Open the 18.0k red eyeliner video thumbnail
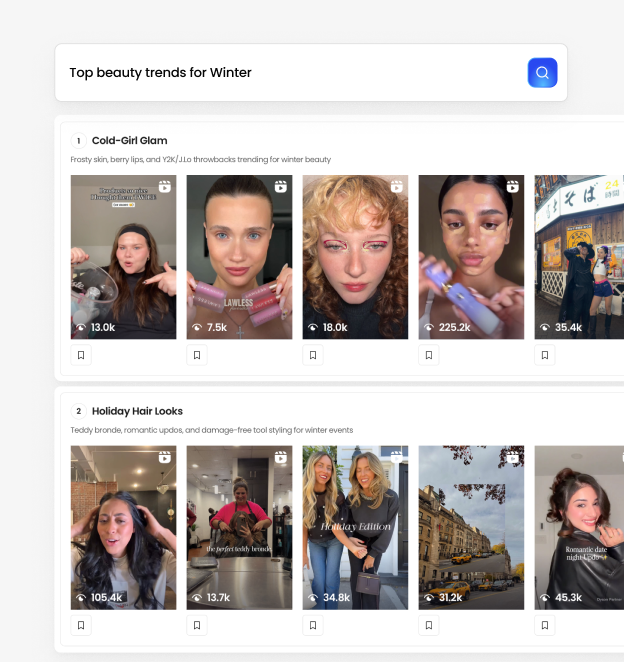The image size is (624, 662). pos(355,257)
